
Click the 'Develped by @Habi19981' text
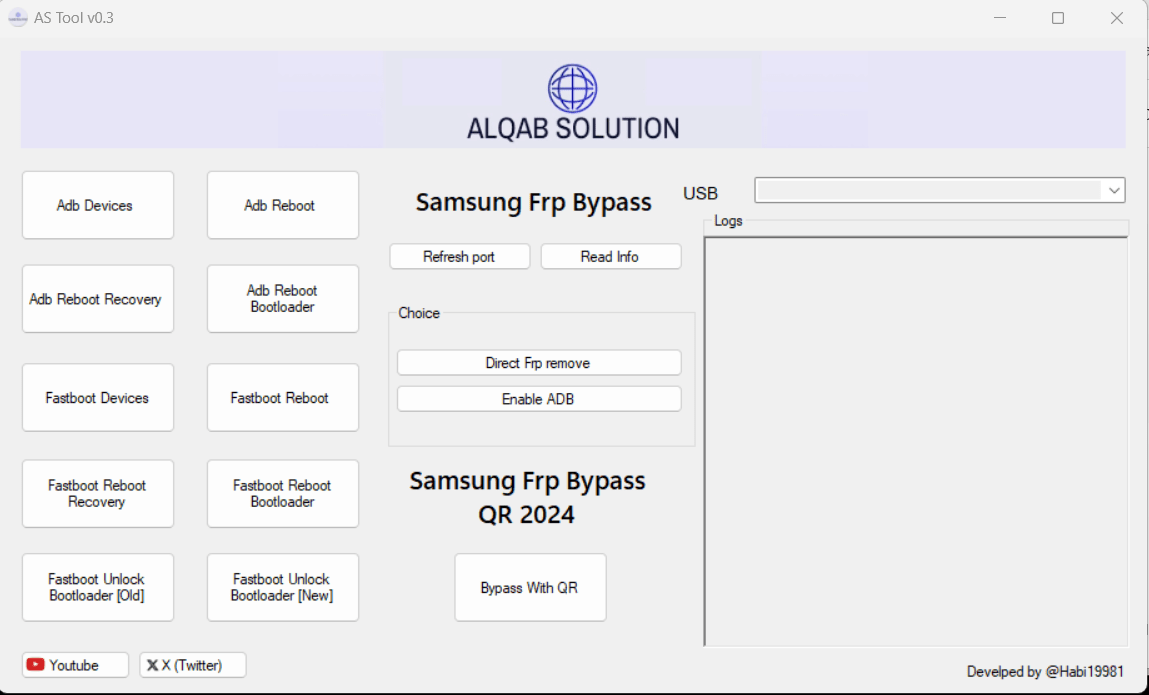click(1045, 672)
